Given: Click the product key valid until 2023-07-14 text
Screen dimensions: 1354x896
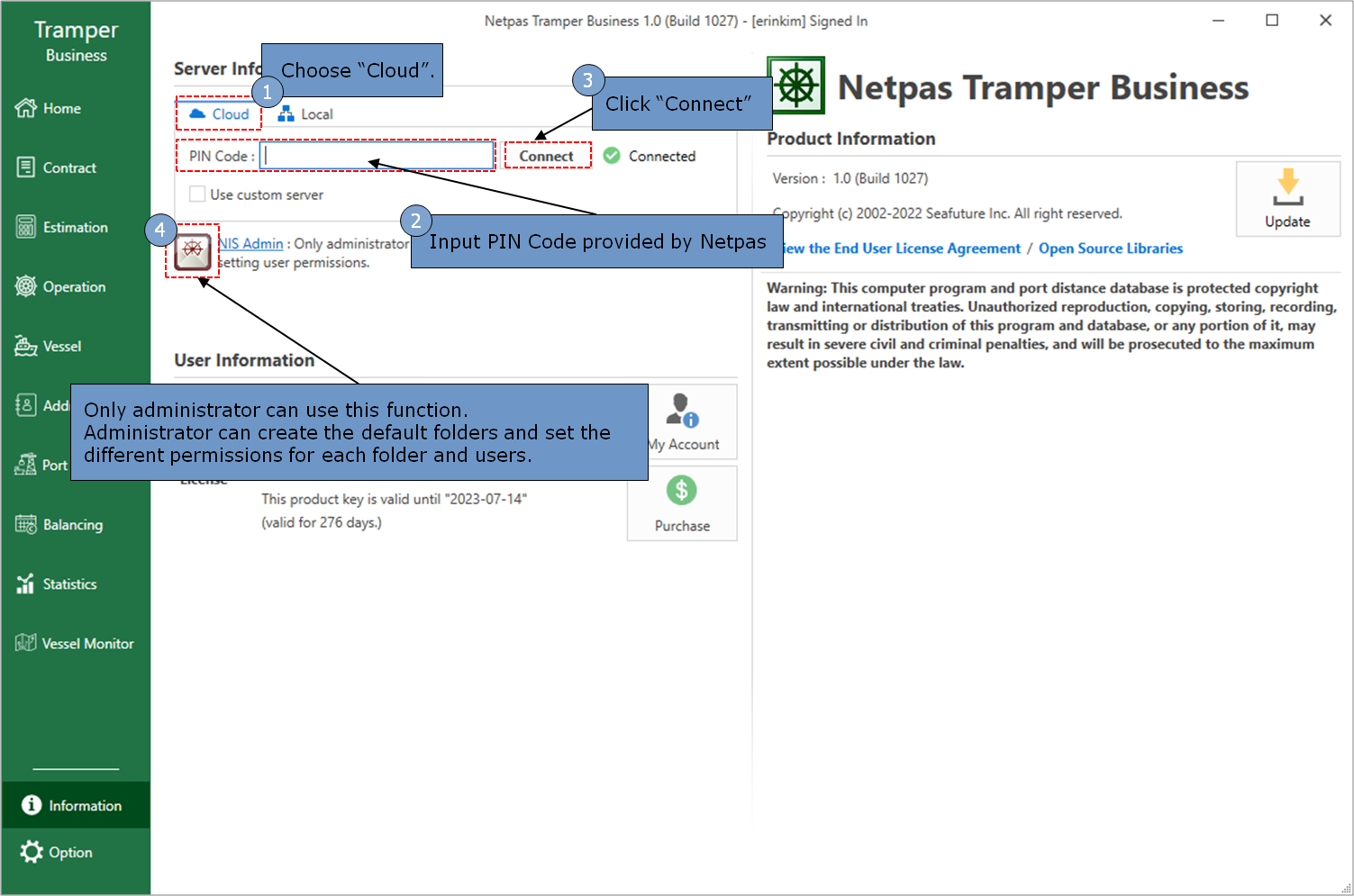Looking at the screenshot, I should 394,498.
